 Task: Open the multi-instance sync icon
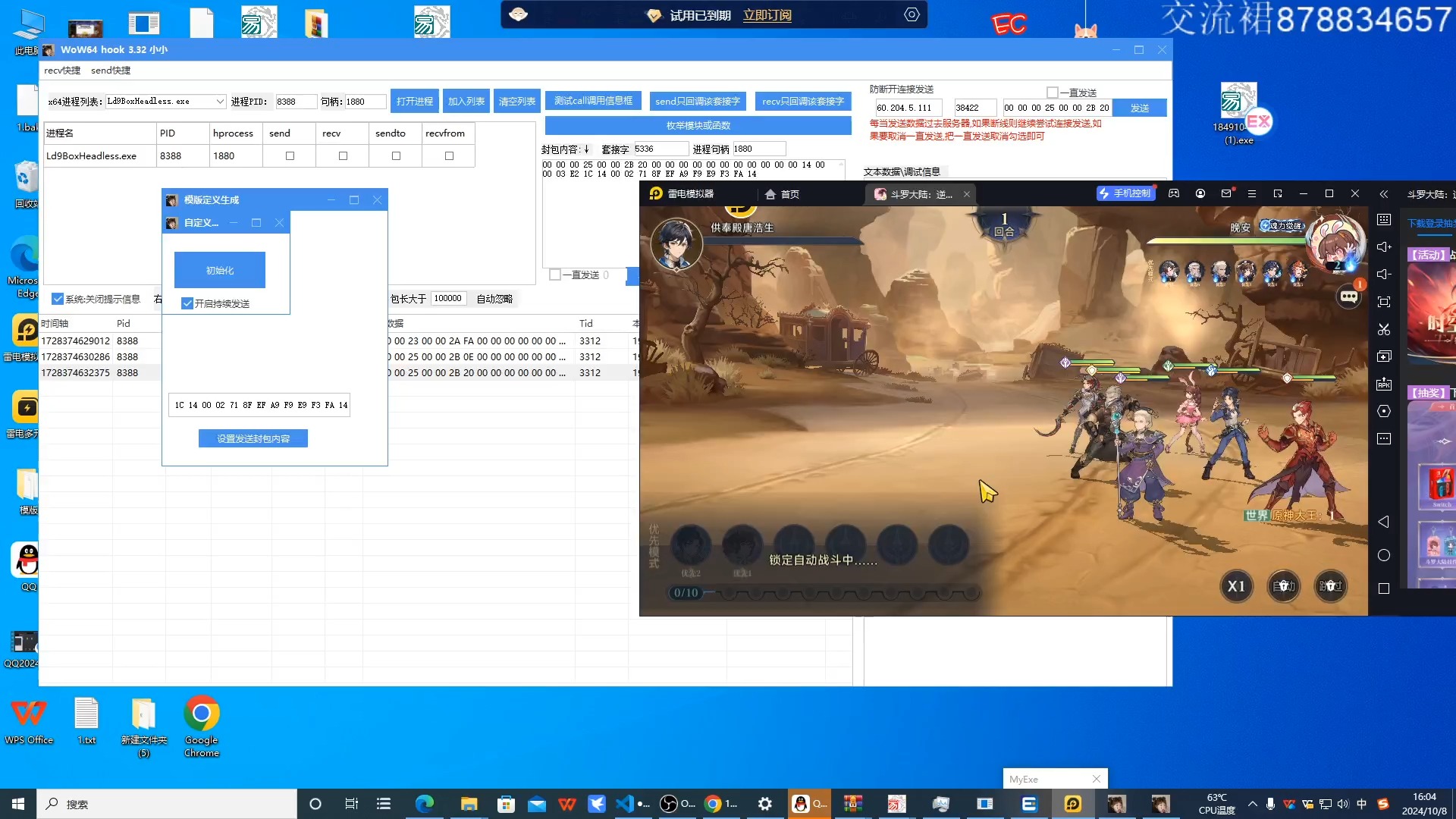1384,356
